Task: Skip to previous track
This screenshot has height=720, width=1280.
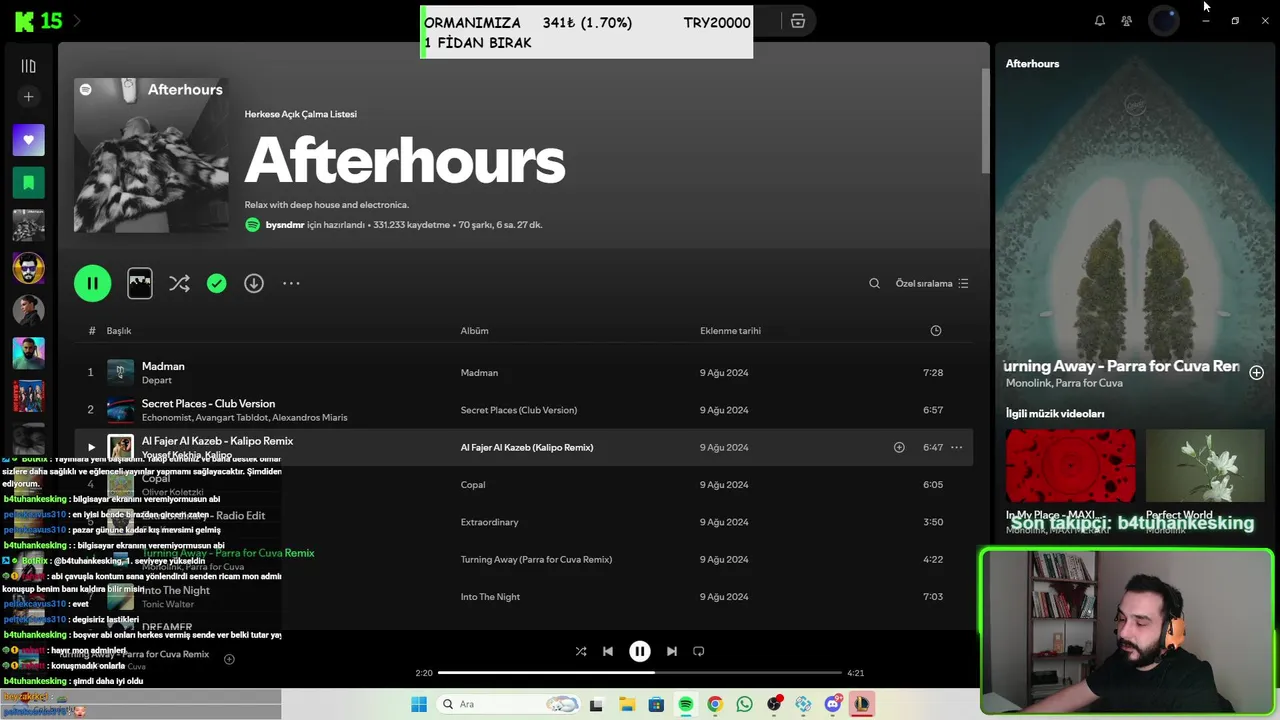Action: 608,651
